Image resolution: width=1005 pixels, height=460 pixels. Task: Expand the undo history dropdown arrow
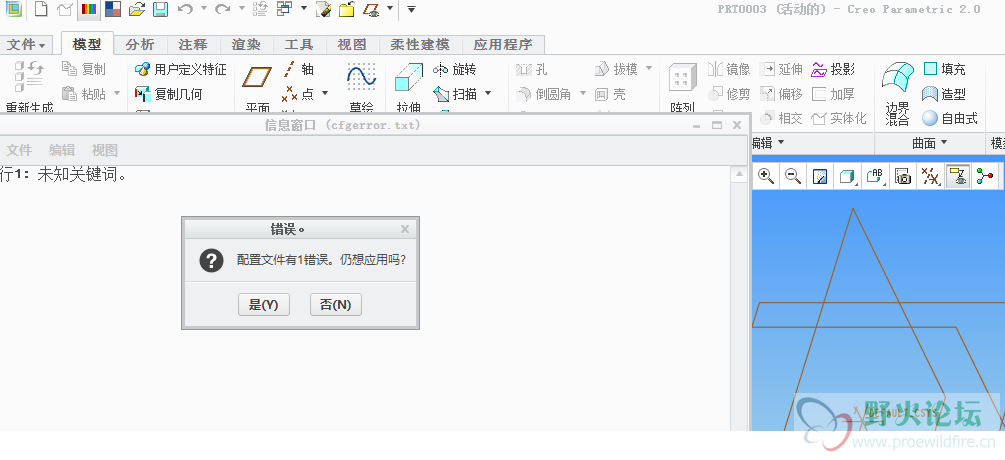tap(203, 9)
